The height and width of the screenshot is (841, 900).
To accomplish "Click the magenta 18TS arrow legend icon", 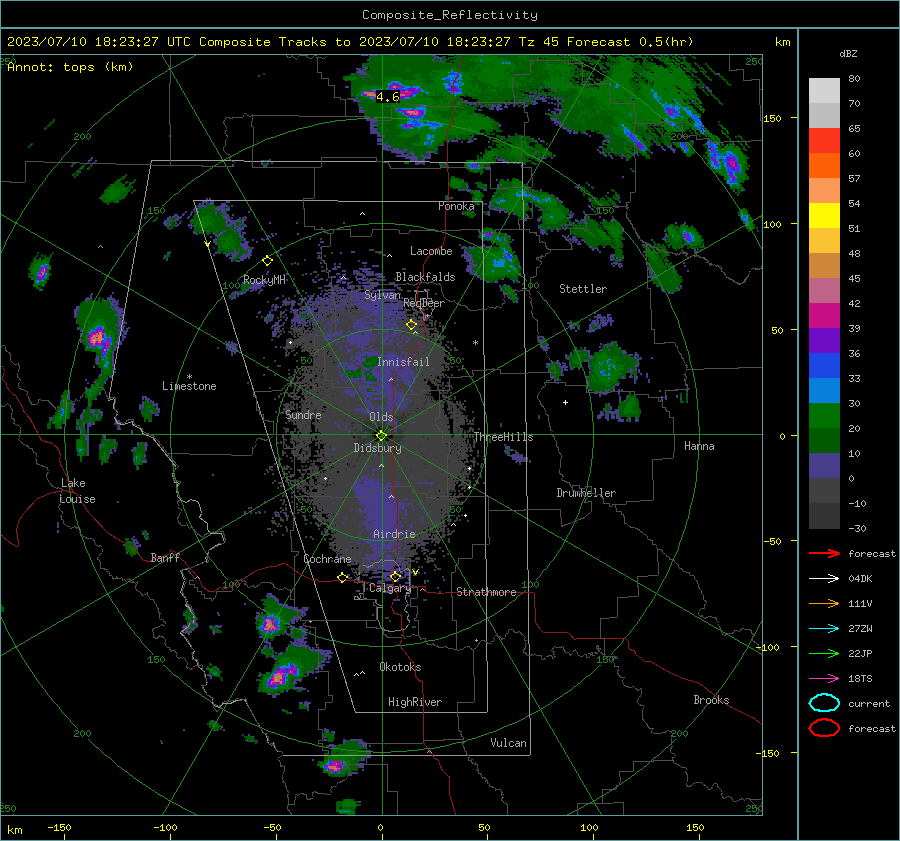I will click(824, 679).
